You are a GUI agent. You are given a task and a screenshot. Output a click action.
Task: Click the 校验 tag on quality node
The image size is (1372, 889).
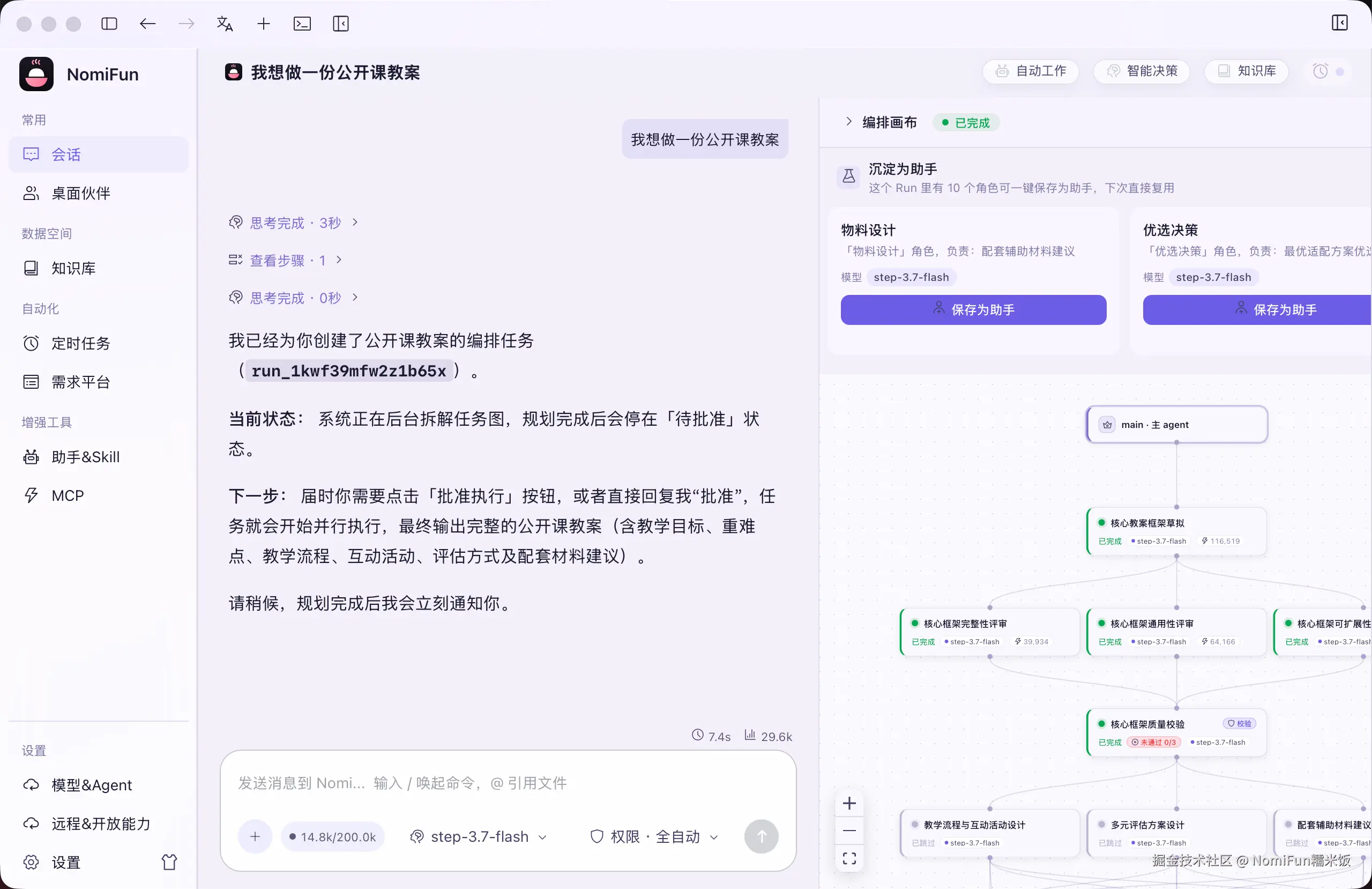1240,723
